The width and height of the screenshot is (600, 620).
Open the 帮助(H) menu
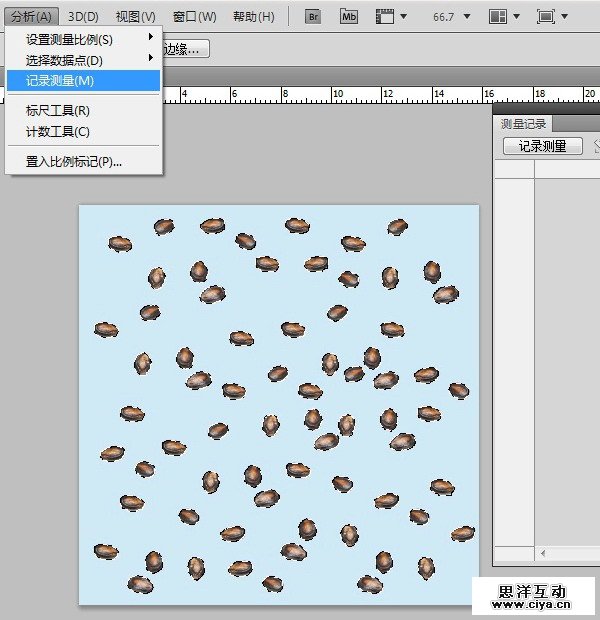coord(254,17)
